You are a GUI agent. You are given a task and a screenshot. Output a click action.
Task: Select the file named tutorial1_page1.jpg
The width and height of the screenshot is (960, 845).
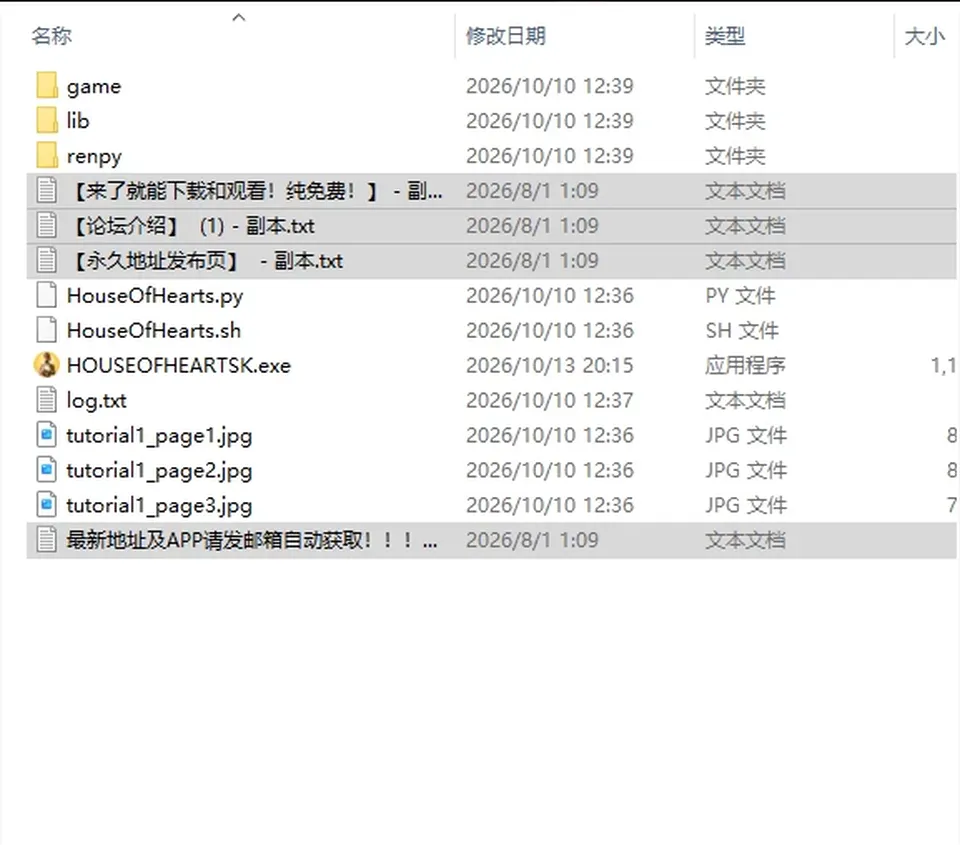(159, 436)
